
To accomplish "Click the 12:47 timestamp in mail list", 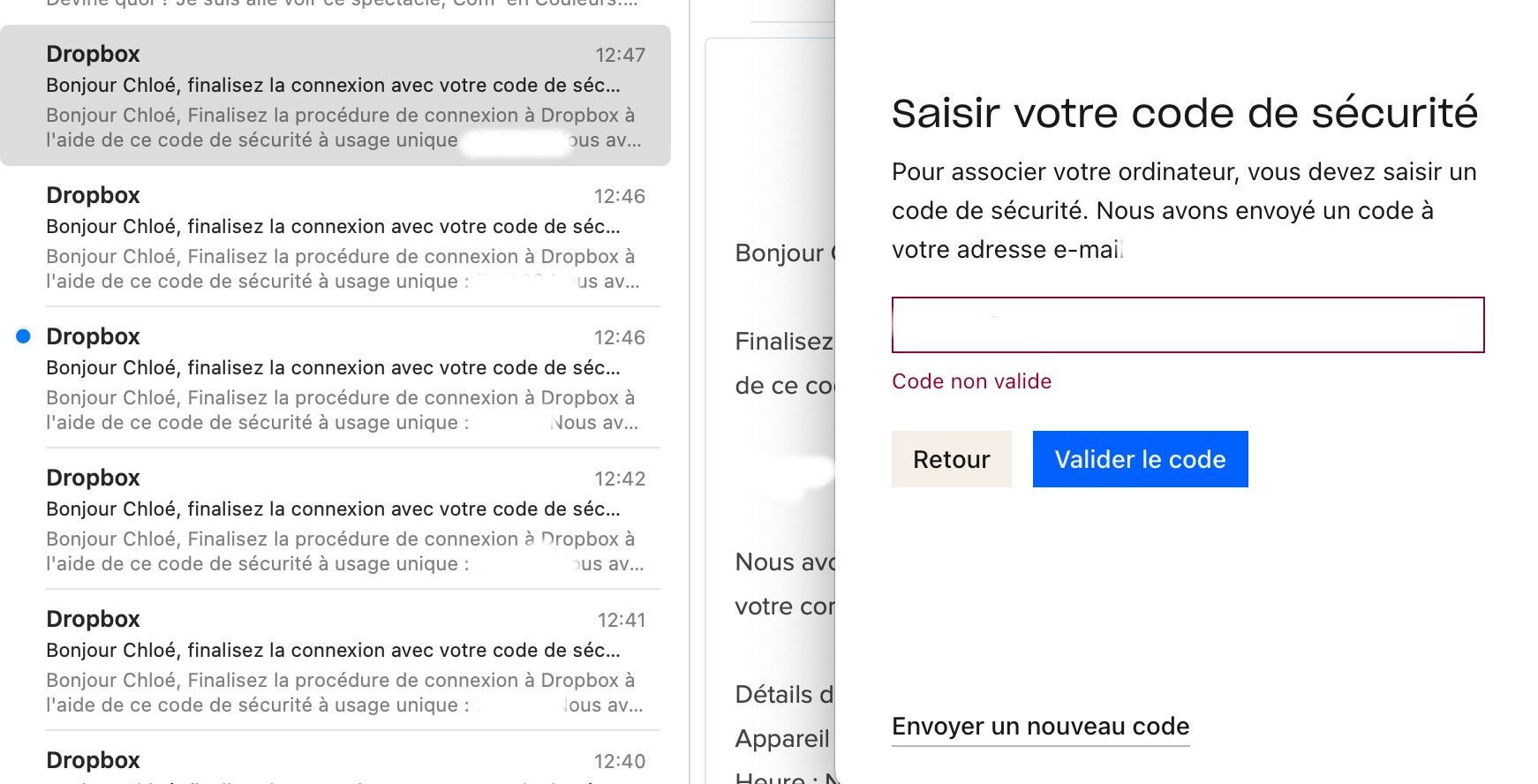I will (620, 55).
